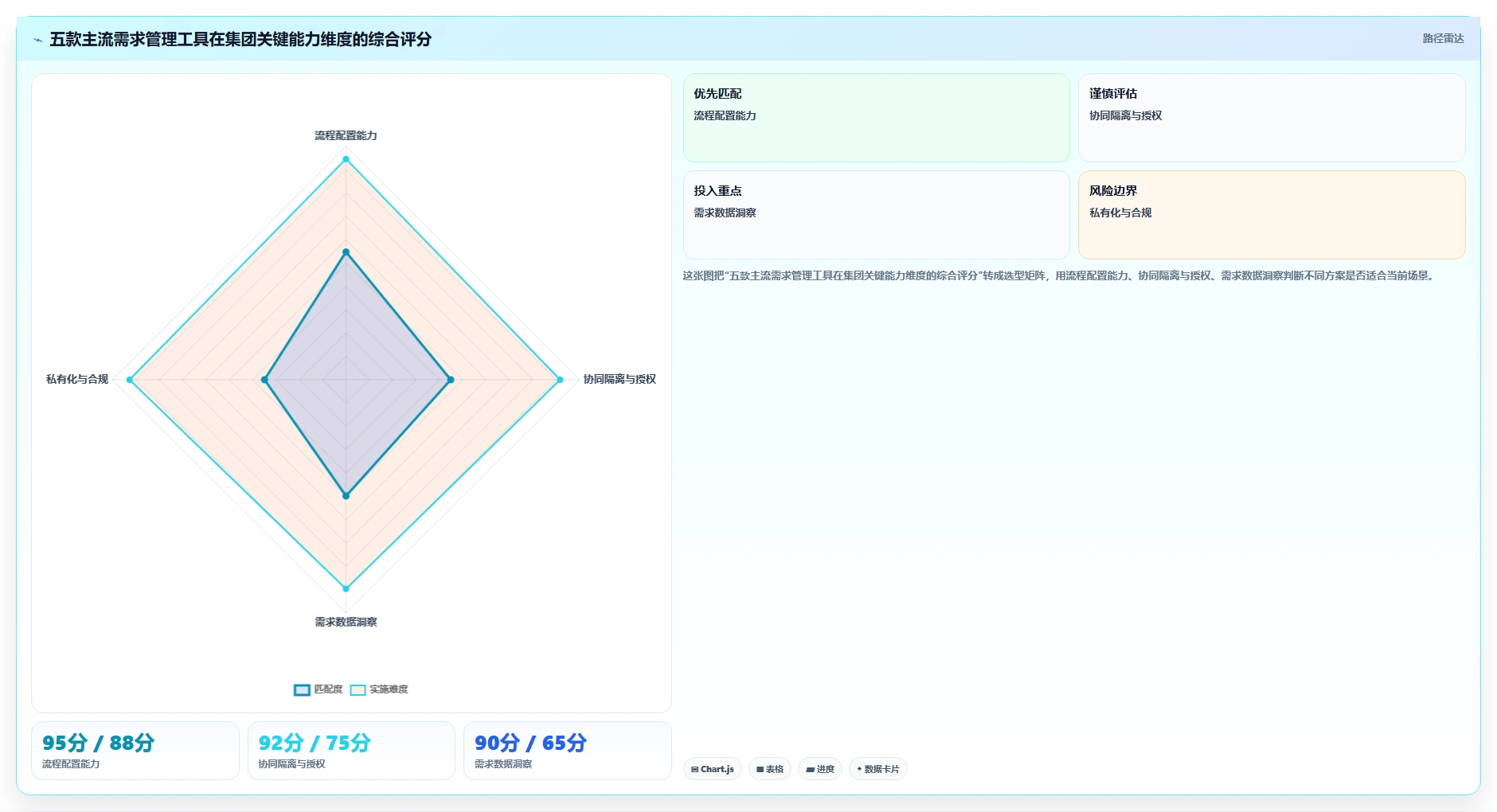1497x812 pixels.
Task: Click the Chart.js tag
Action: [713, 769]
